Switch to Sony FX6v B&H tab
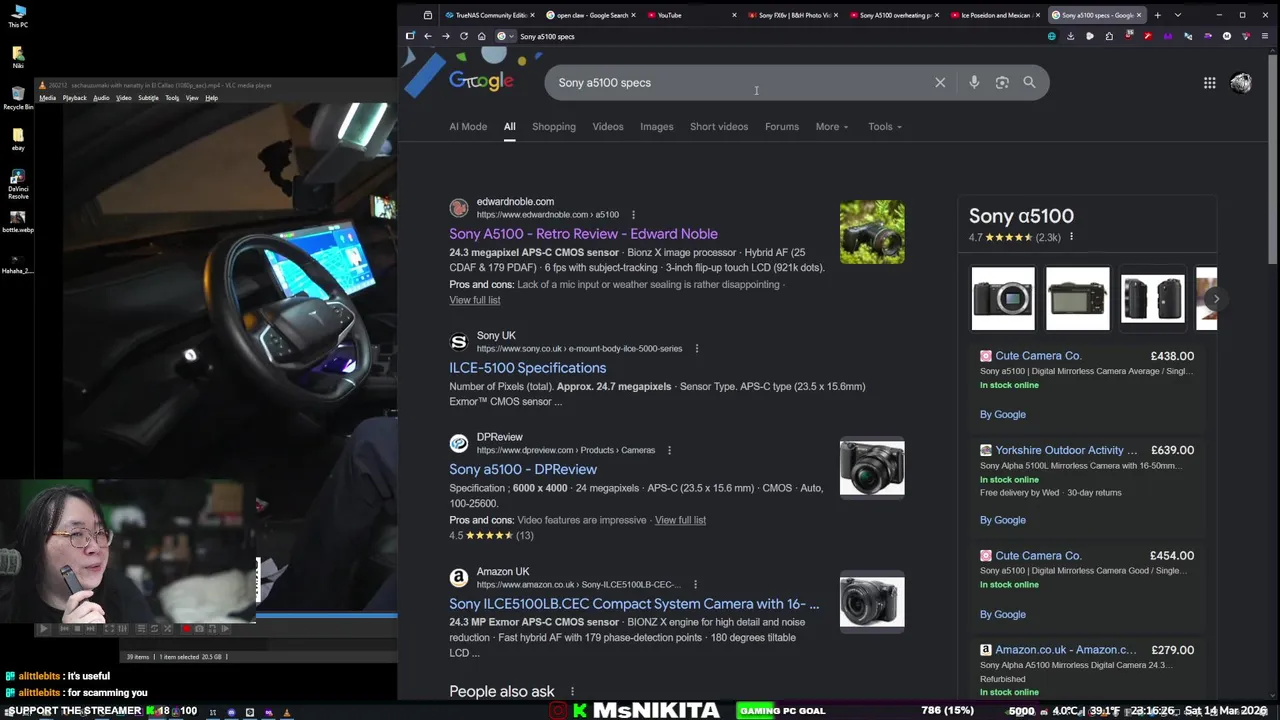Viewport: 1280px width, 720px height. tap(795, 15)
